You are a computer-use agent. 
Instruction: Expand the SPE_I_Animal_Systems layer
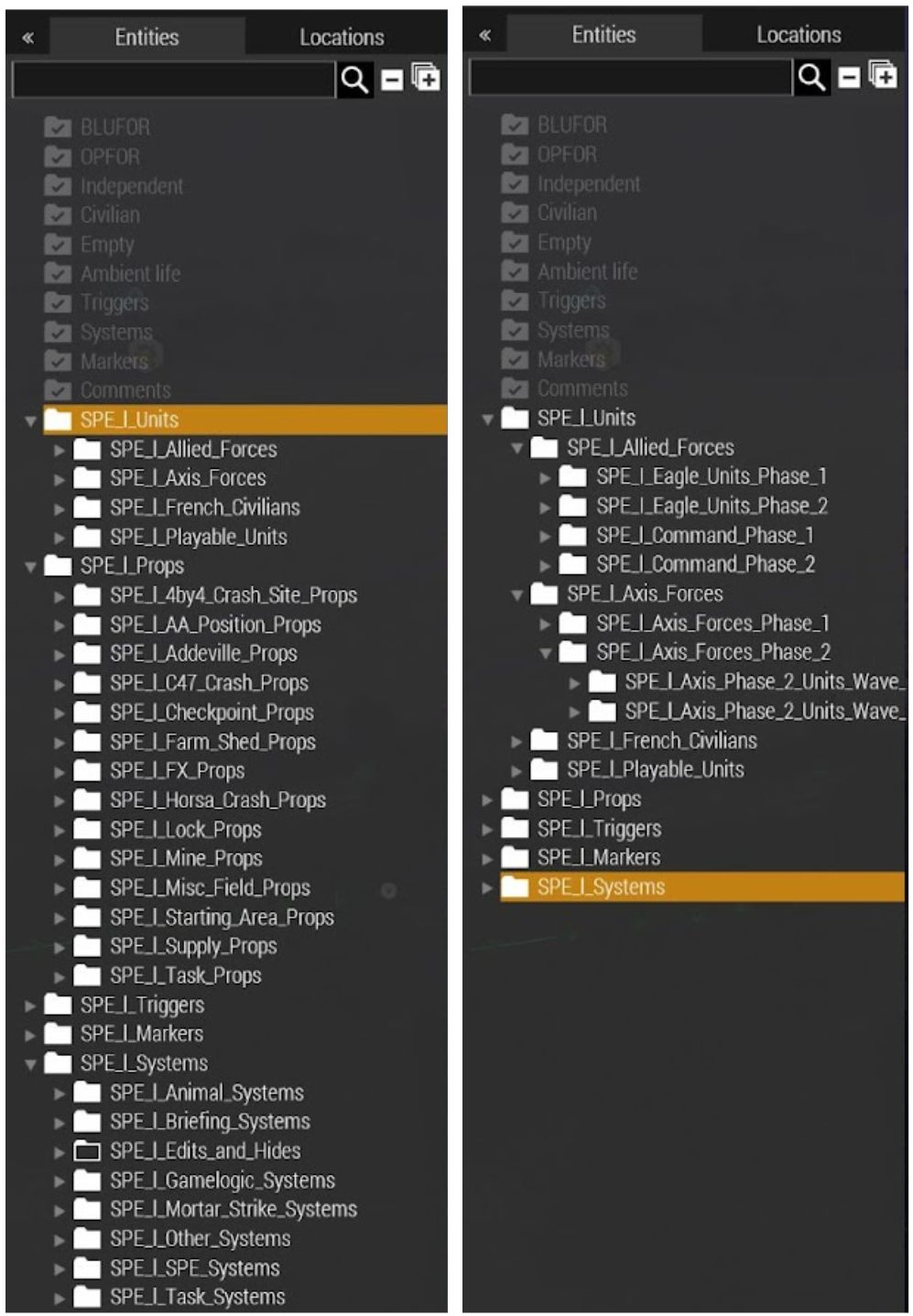click(60, 1093)
